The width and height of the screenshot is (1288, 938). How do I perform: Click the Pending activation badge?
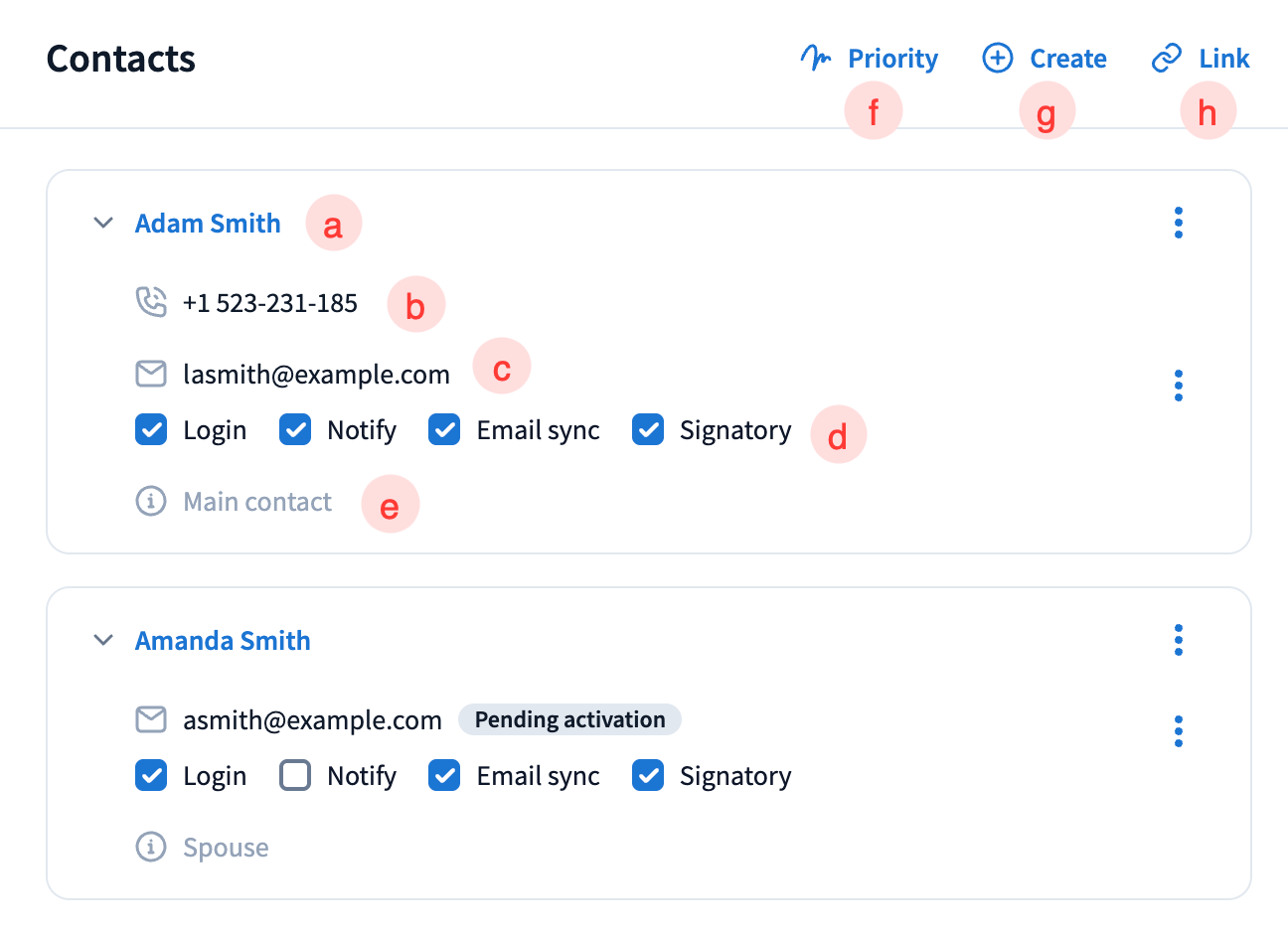(x=569, y=719)
